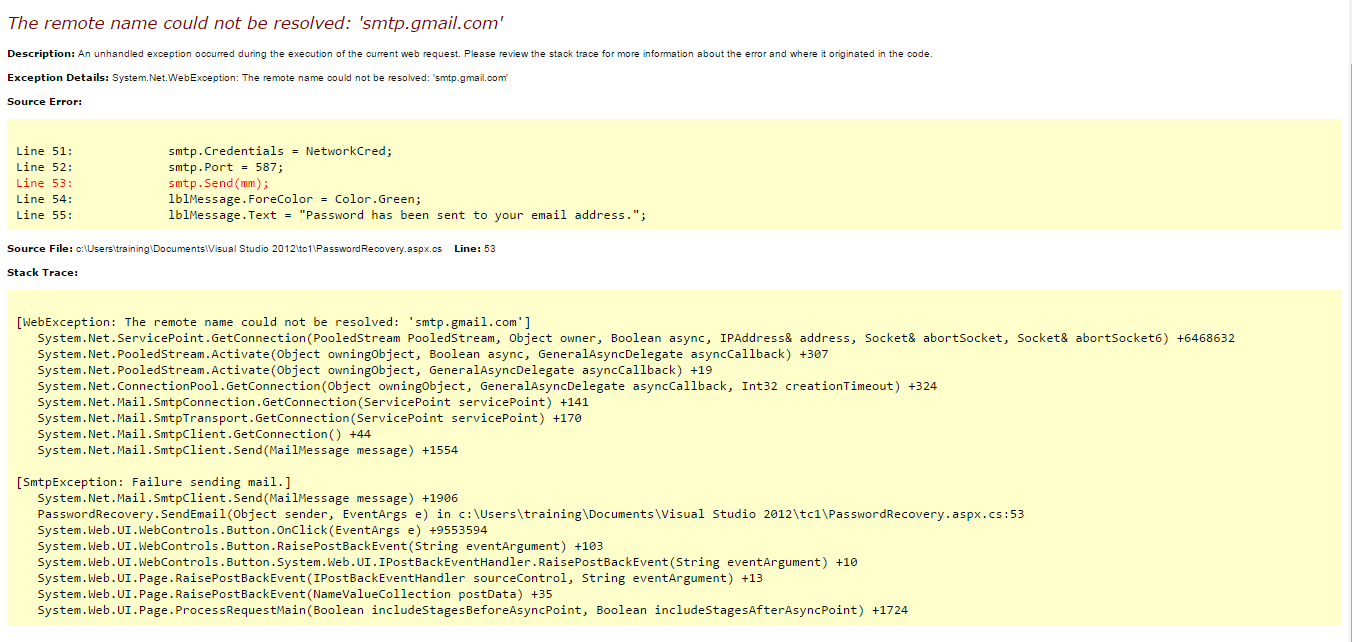The height and width of the screenshot is (642, 1352).
Task: Click the Page.ProcessRequestMain +1724 line
Action: [x=473, y=610]
